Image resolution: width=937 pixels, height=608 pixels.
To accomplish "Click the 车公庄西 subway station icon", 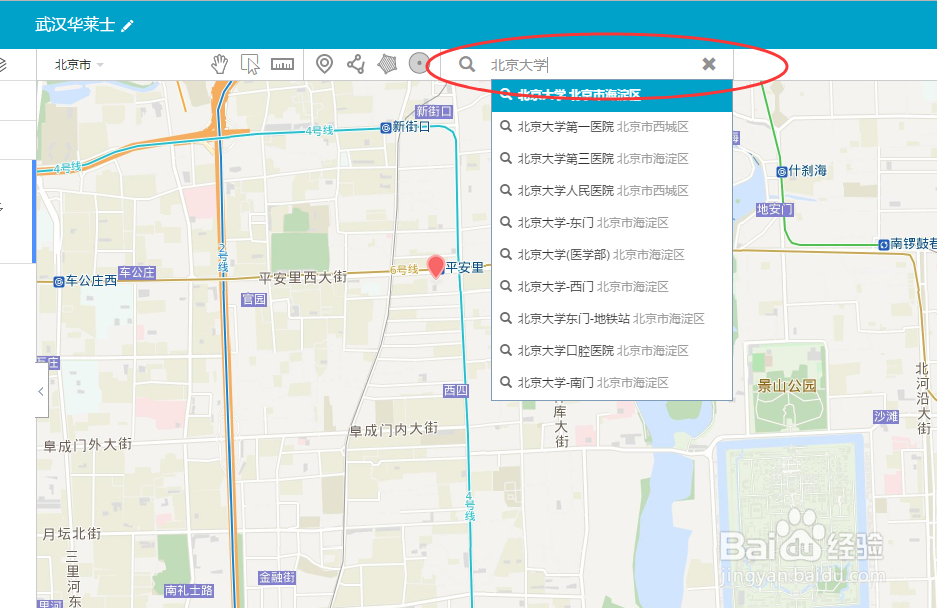I will point(59,282).
